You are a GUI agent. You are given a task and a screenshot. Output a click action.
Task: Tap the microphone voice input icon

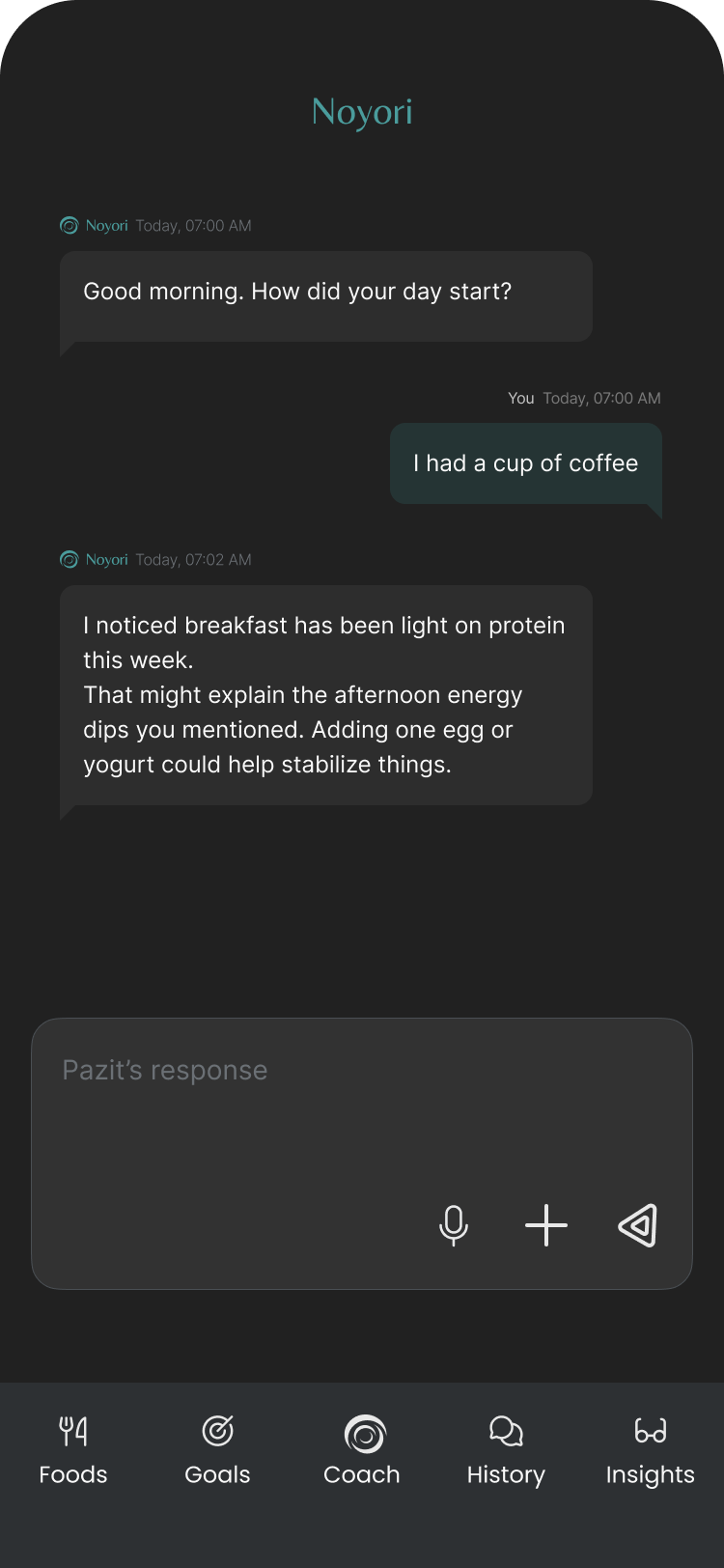pos(453,1225)
